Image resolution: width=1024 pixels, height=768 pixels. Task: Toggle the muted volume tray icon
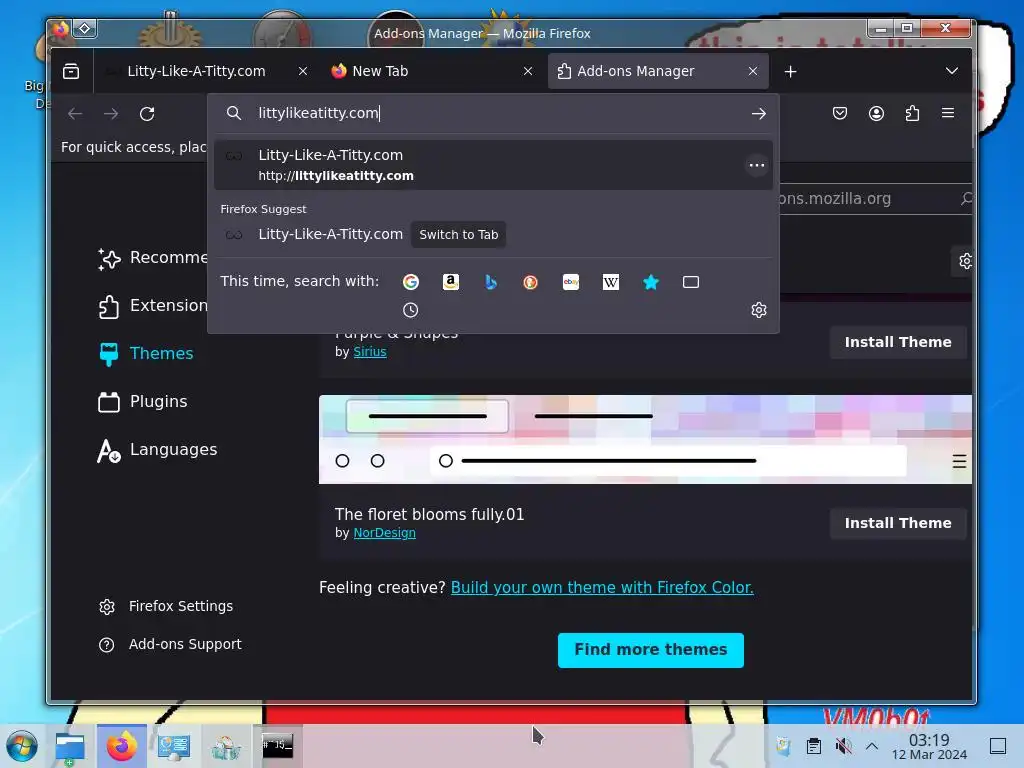(x=844, y=746)
